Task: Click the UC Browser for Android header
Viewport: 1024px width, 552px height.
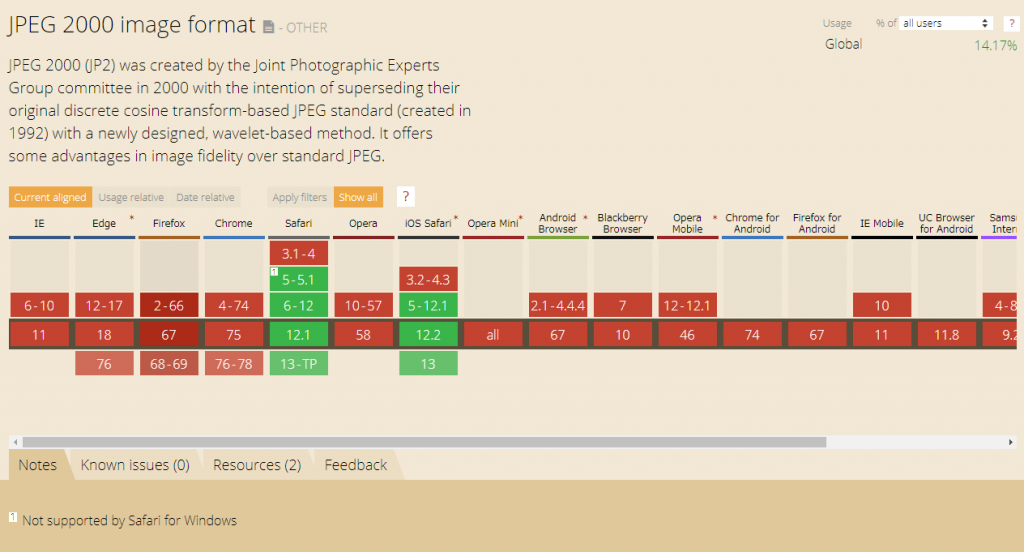Action: [946, 223]
